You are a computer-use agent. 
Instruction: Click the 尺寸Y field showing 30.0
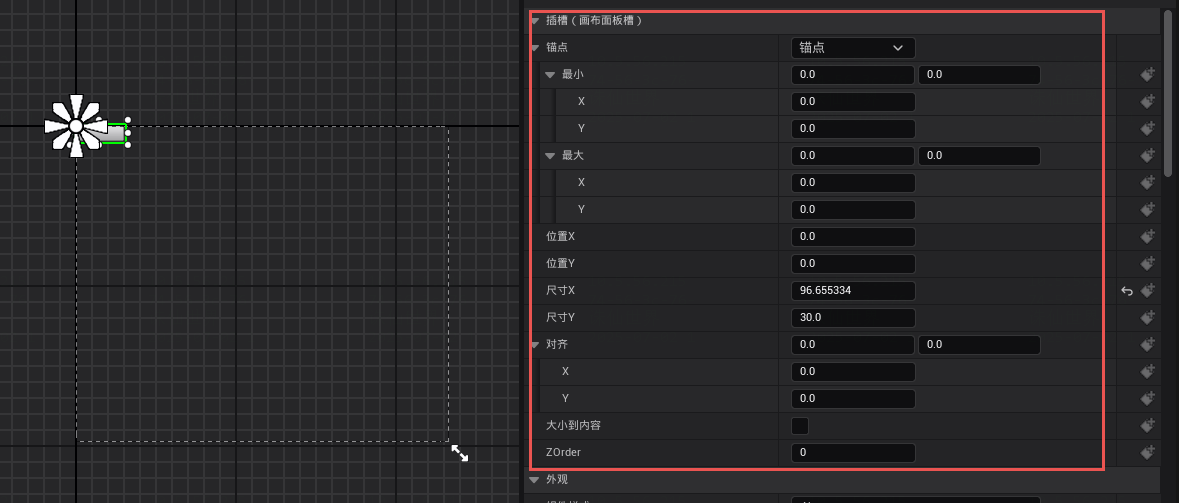click(x=853, y=318)
